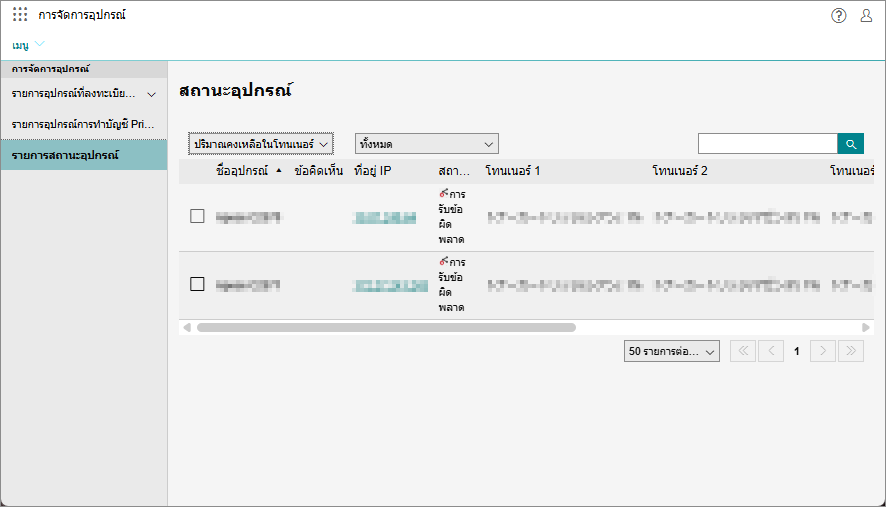Open the ทั้งหมด filter dropdown
The image size is (886, 507).
tap(426, 144)
